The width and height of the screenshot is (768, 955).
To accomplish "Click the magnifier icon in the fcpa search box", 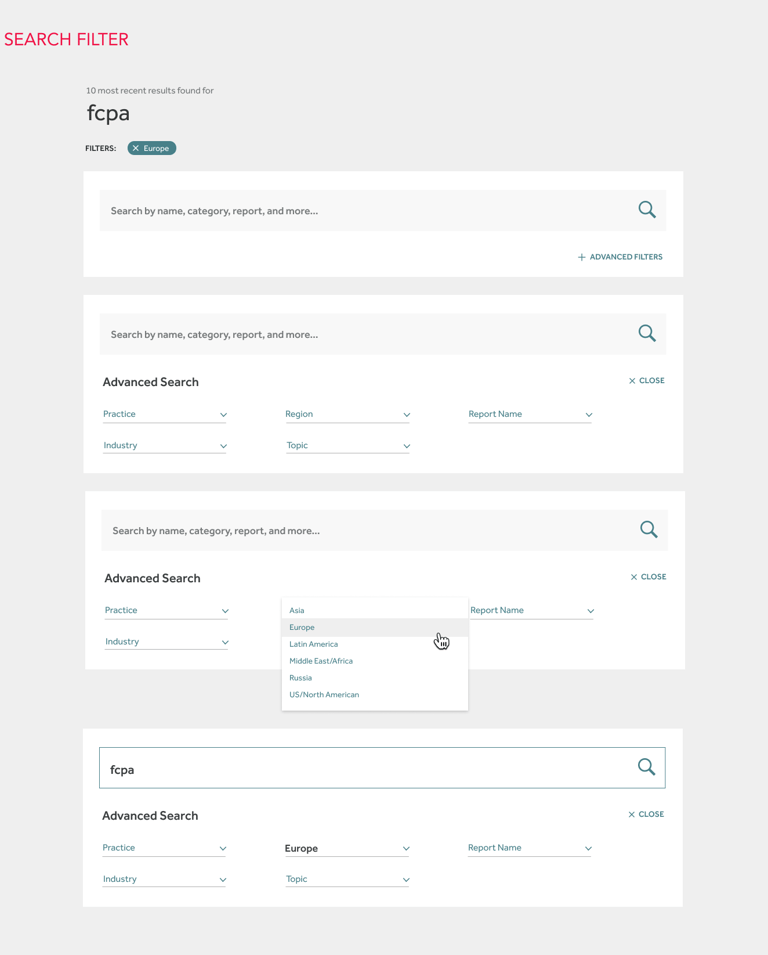I will click(646, 767).
